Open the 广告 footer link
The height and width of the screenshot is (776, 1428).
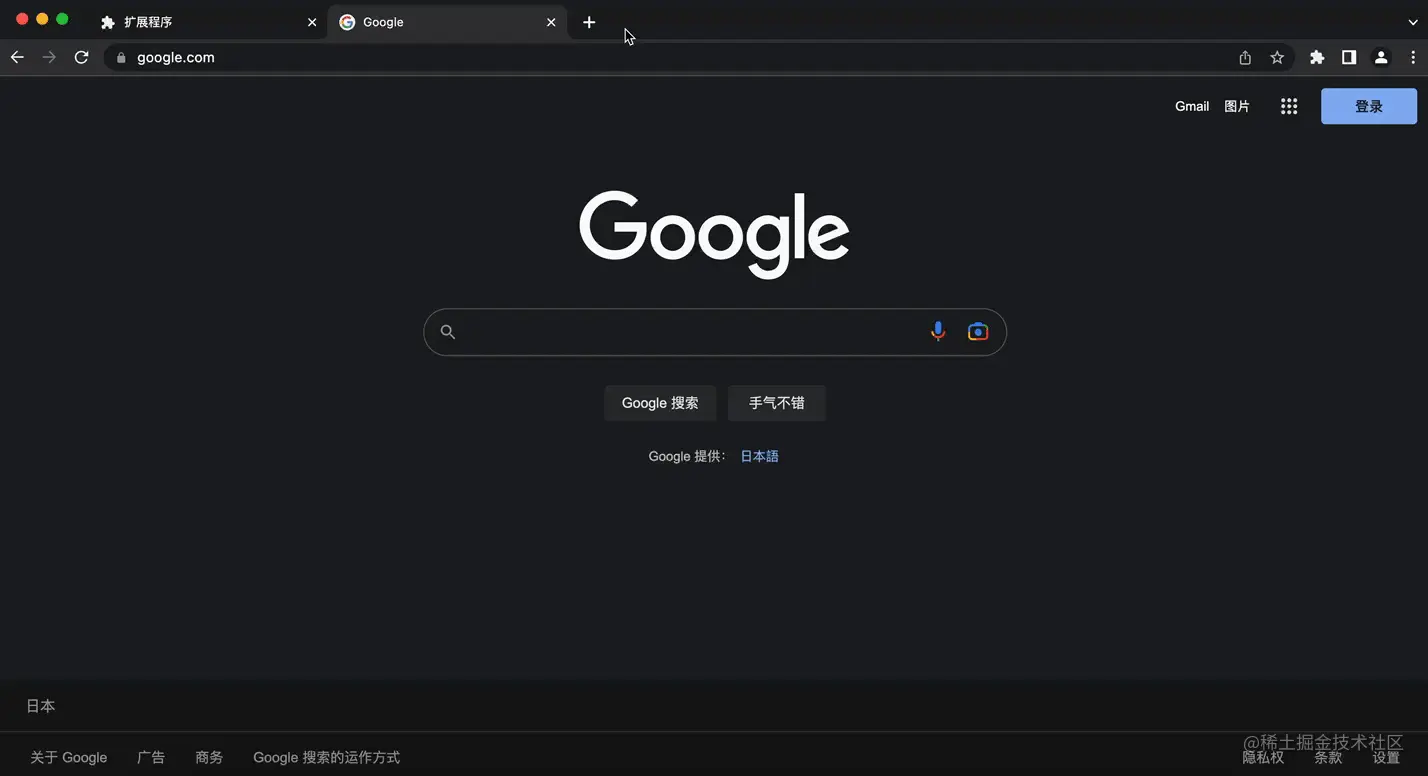pos(151,757)
